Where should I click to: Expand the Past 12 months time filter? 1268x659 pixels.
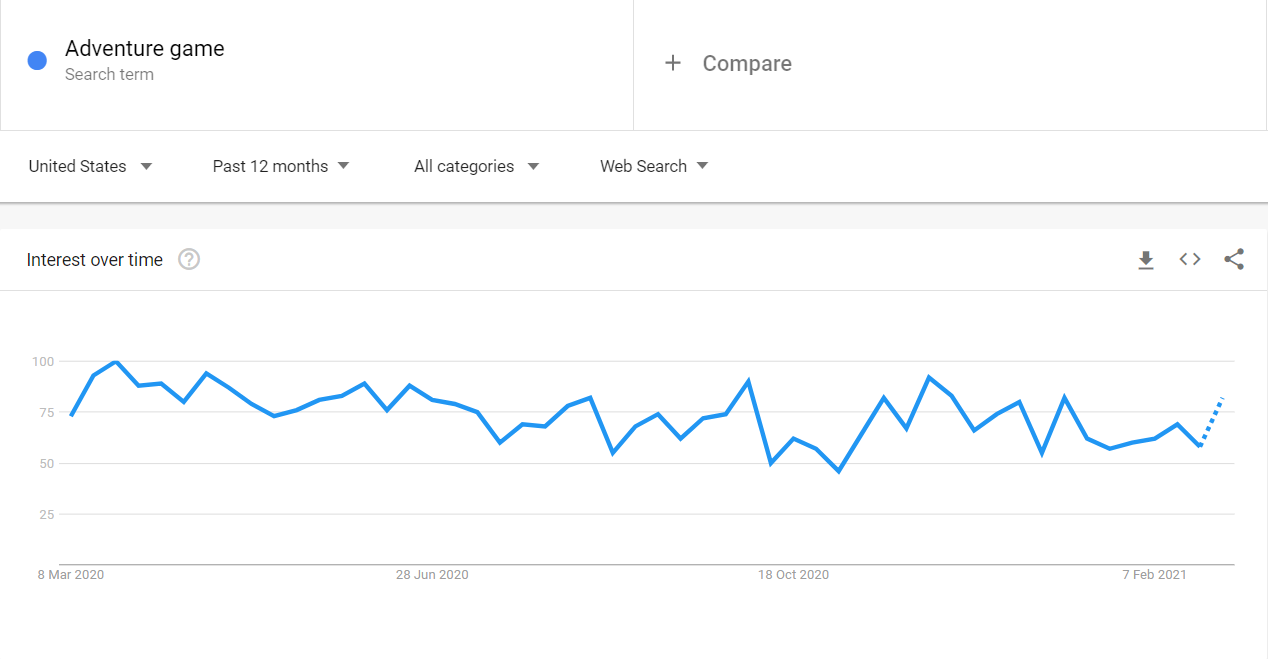coord(281,166)
